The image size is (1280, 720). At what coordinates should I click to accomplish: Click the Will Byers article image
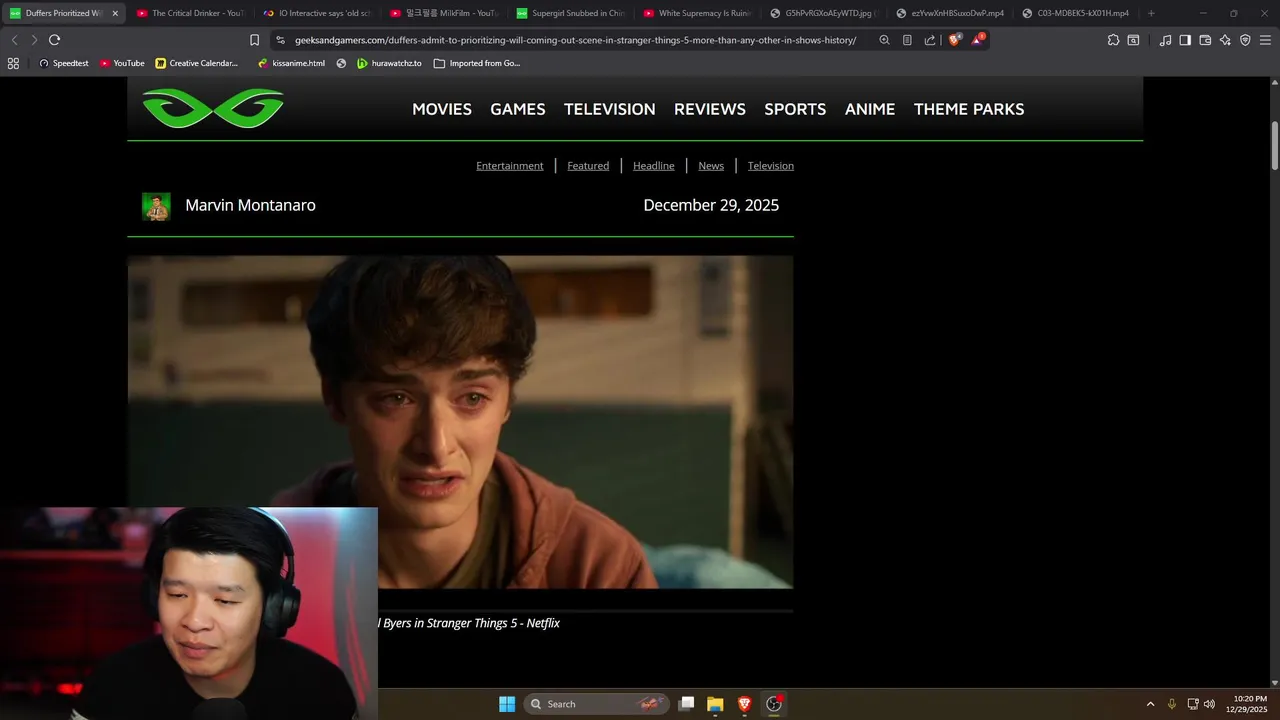coord(460,422)
